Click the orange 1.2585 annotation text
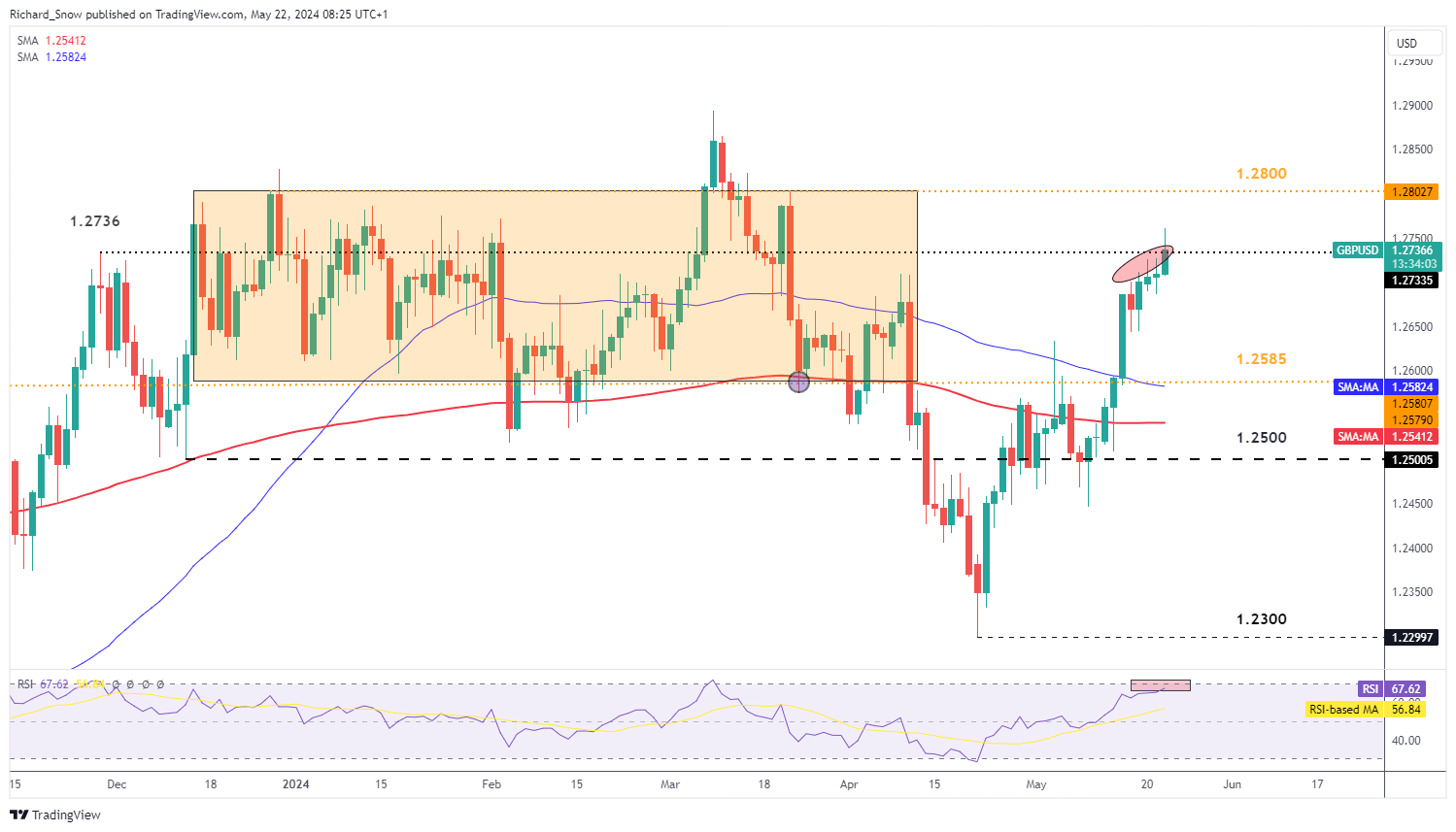Viewport: 1456px width, 832px height. 1262,359
